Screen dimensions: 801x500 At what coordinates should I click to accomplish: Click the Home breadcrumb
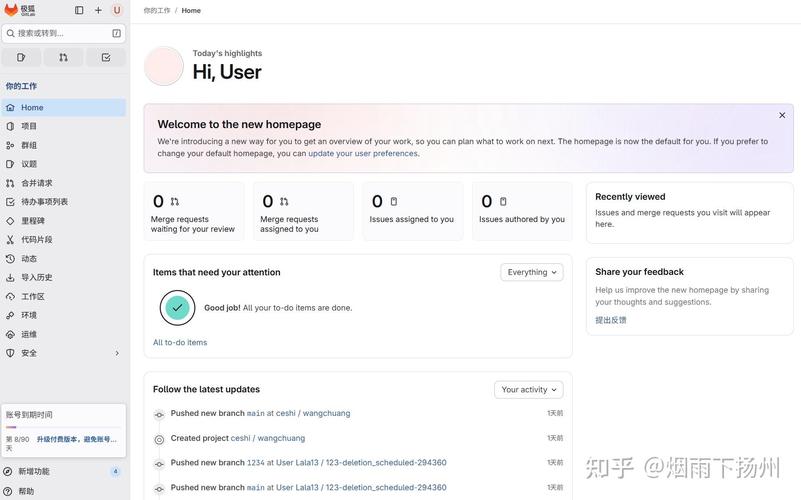[191, 10]
